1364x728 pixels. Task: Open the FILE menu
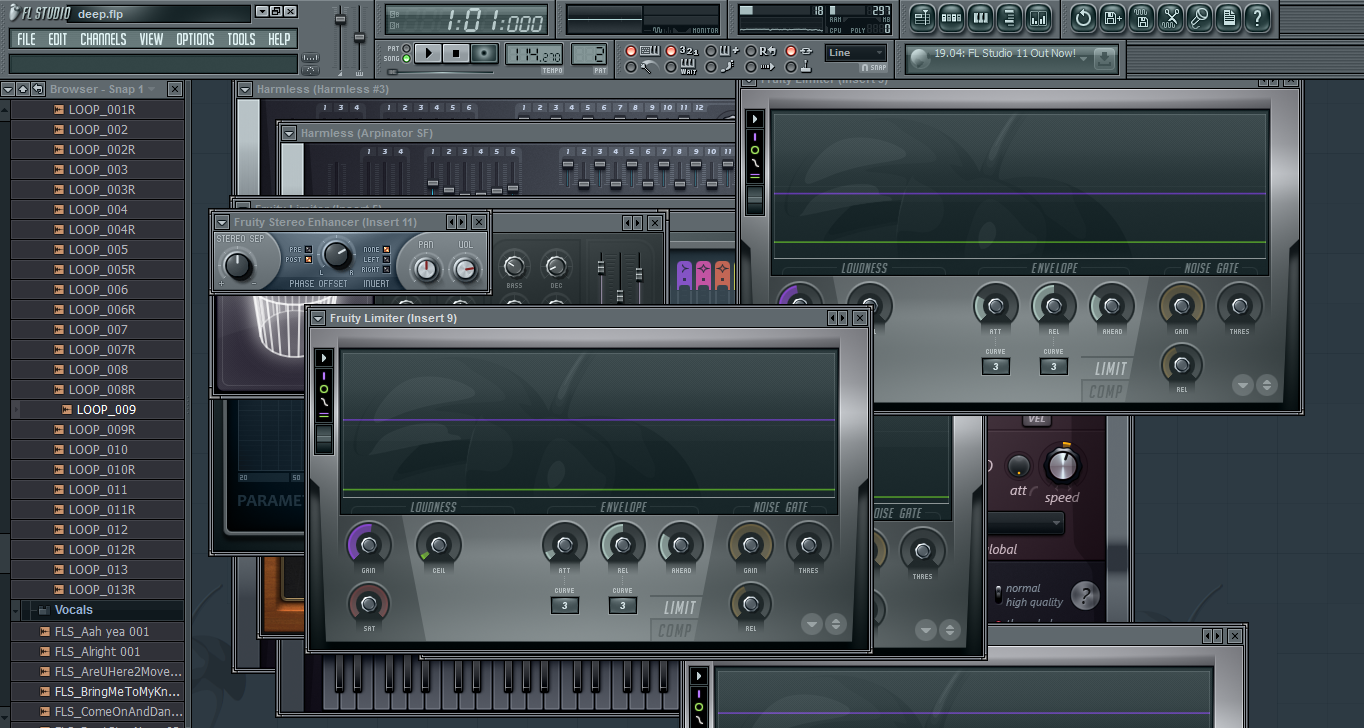(x=26, y=39)
